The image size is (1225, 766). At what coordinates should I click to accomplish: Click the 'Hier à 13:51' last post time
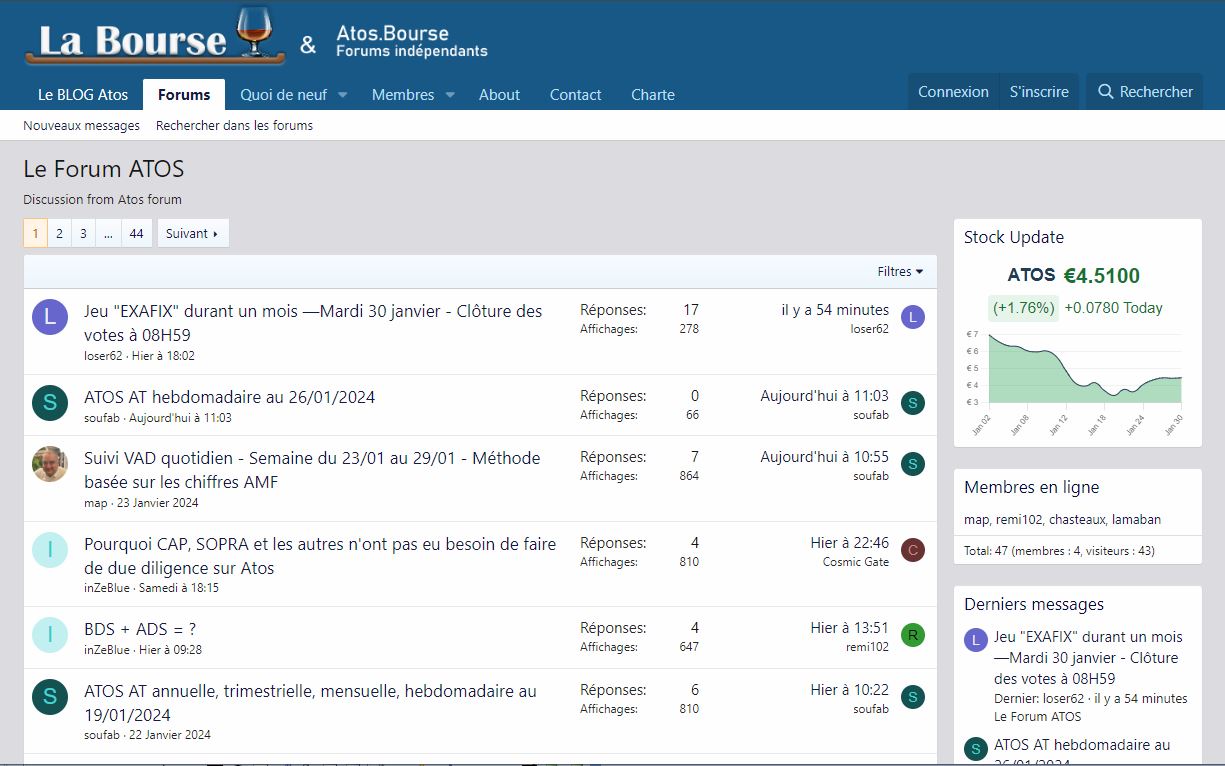tap(850, 628)
